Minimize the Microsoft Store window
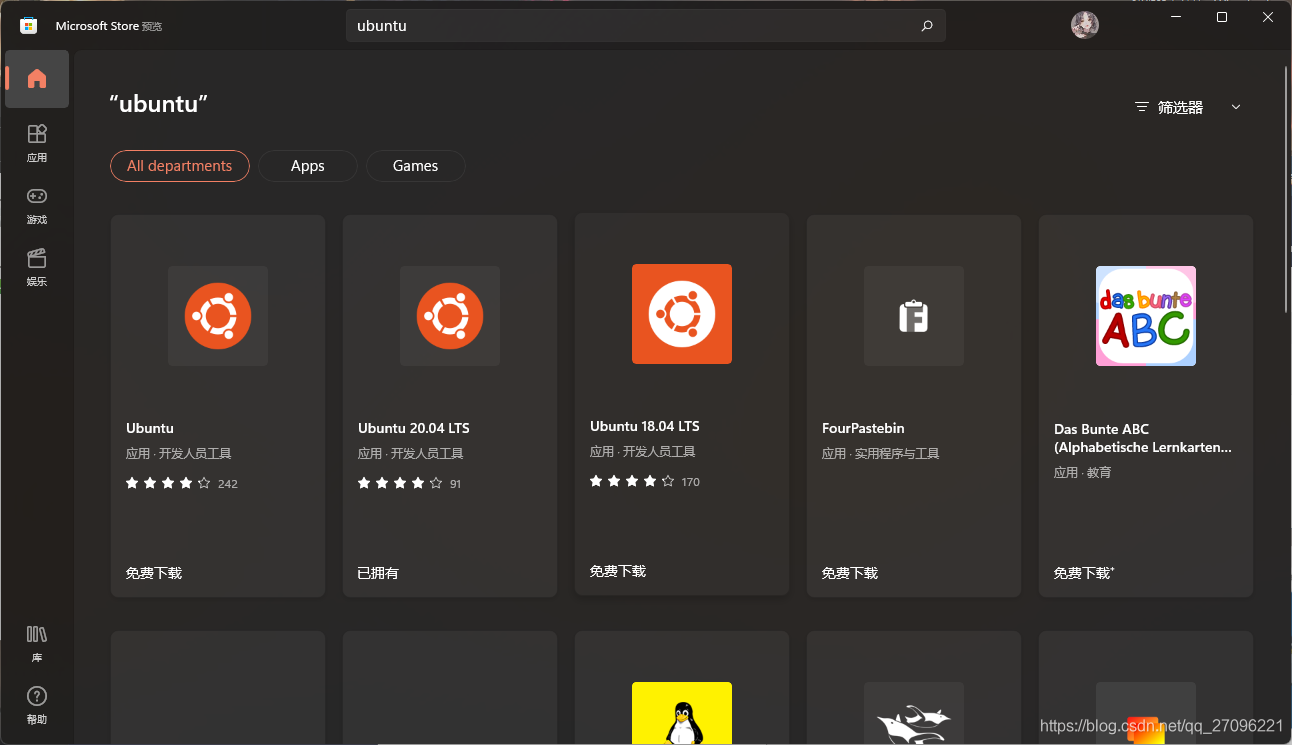Viewport: 1292px width, 745px height. (x=1175, y=17)
